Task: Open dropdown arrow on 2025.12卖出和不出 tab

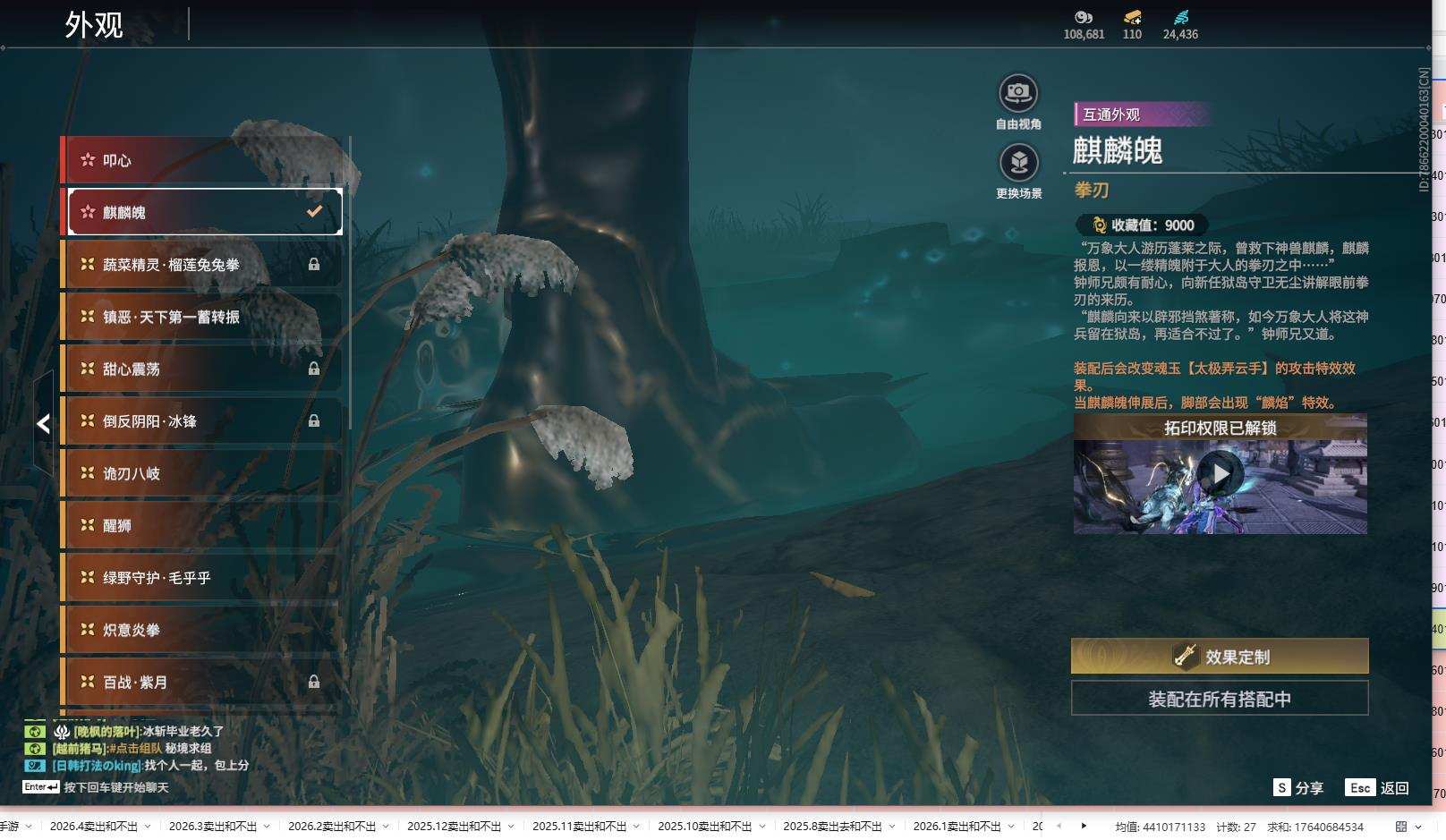Action: point(511,827)
